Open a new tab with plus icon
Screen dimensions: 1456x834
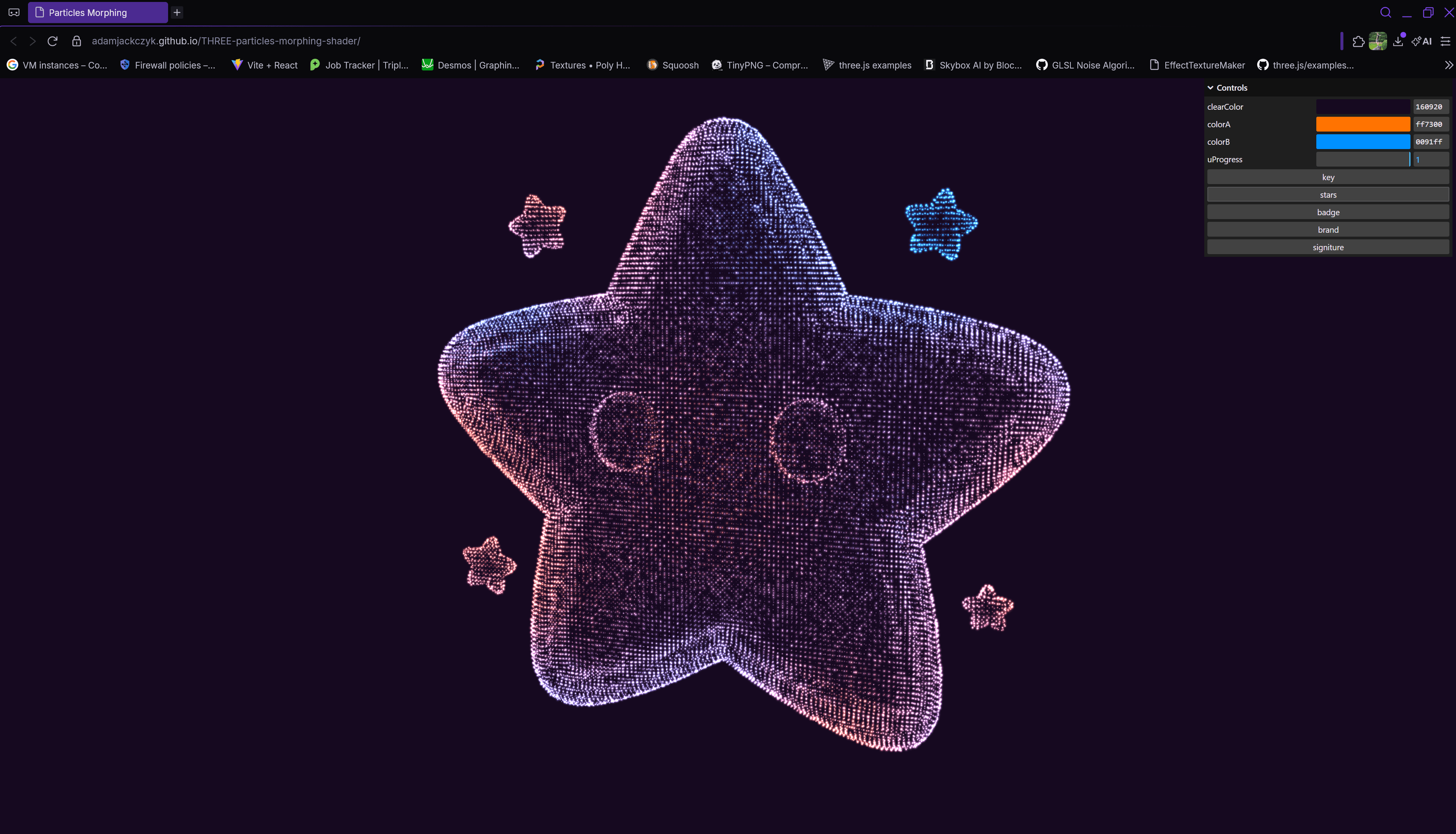177,12
